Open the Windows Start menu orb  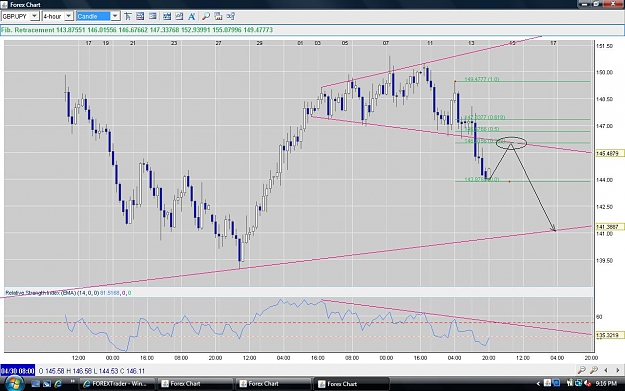(x=15, y=384)
